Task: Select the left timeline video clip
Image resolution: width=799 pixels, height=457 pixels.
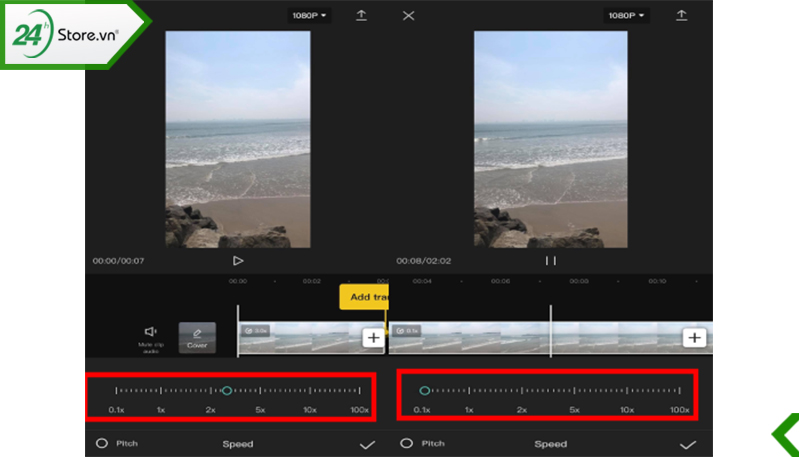Action: (x=311, y=337)
